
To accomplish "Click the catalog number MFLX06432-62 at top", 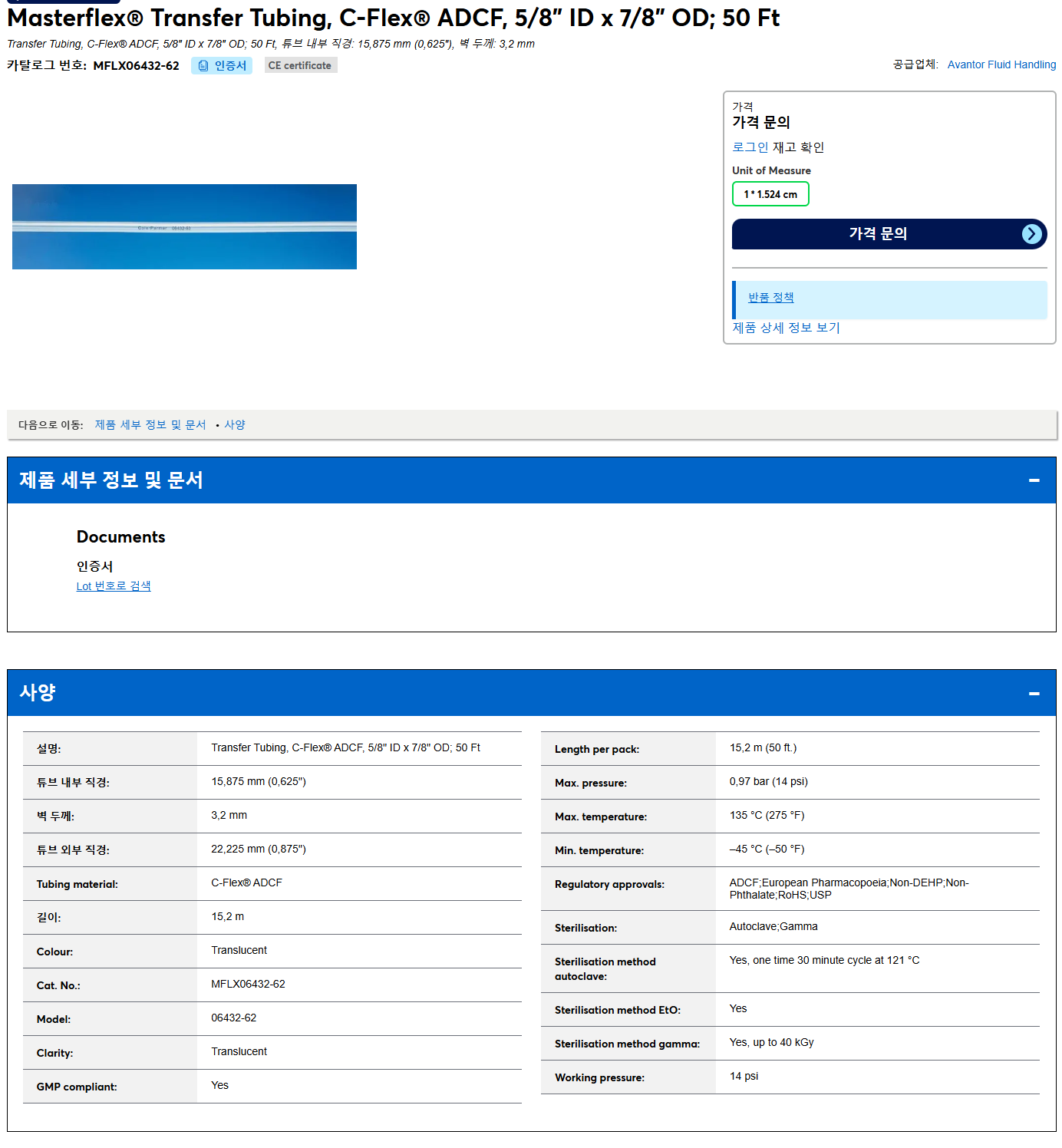I will (x=136, y=66).
